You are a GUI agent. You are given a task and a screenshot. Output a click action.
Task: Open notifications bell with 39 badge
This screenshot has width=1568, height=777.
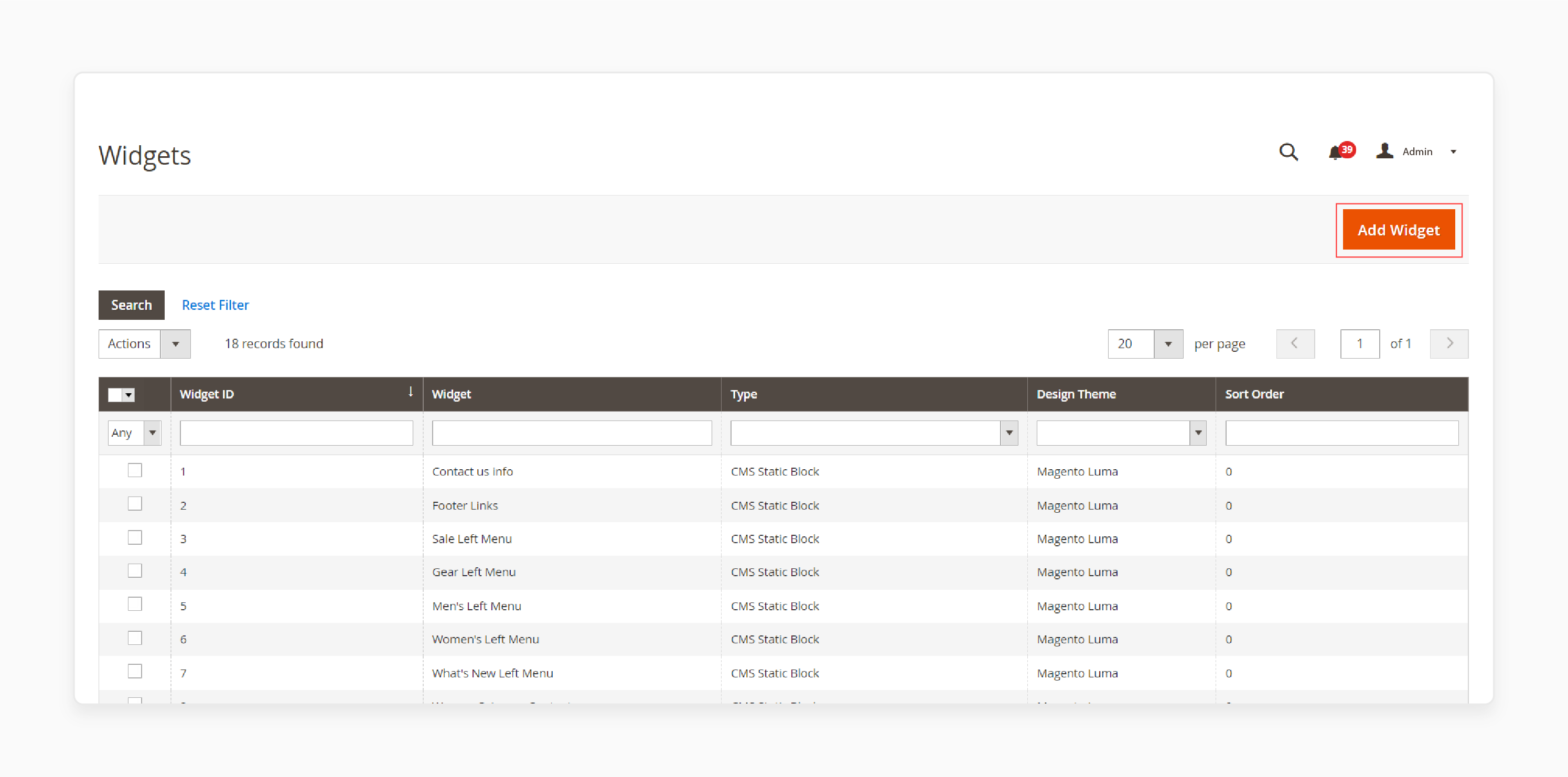tap(1341, 151)
